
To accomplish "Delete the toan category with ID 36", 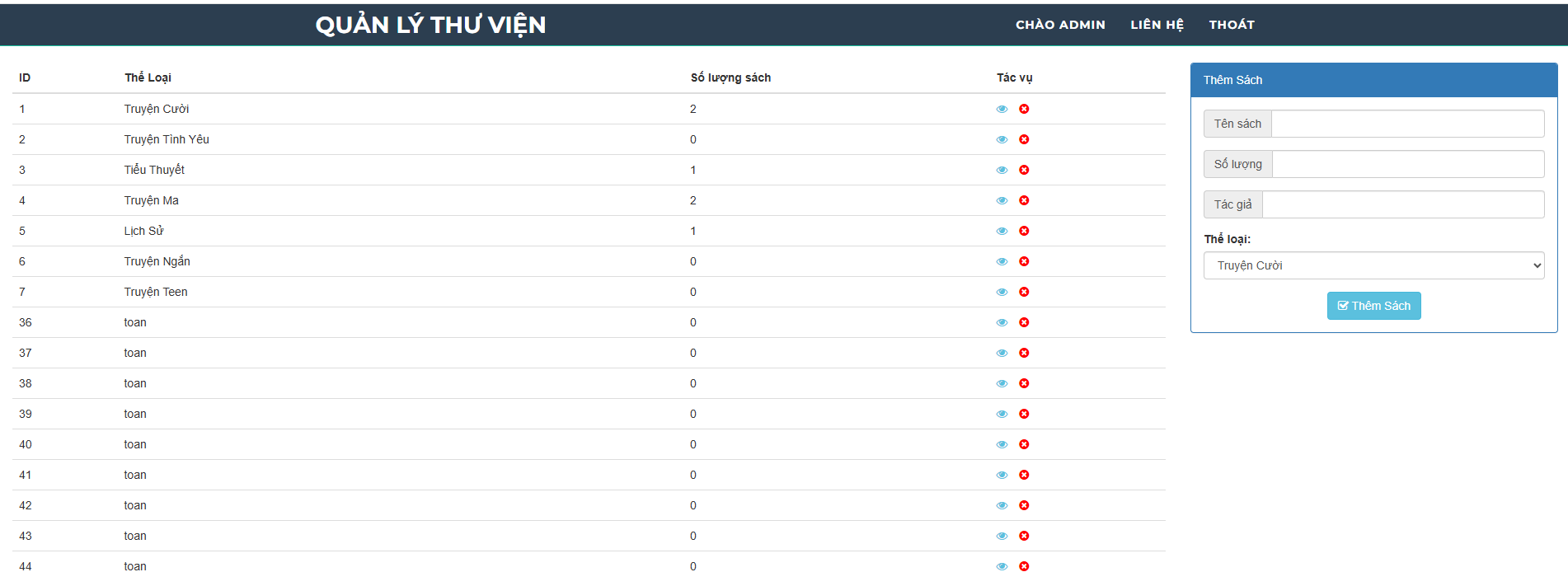I will point(1024,322).
